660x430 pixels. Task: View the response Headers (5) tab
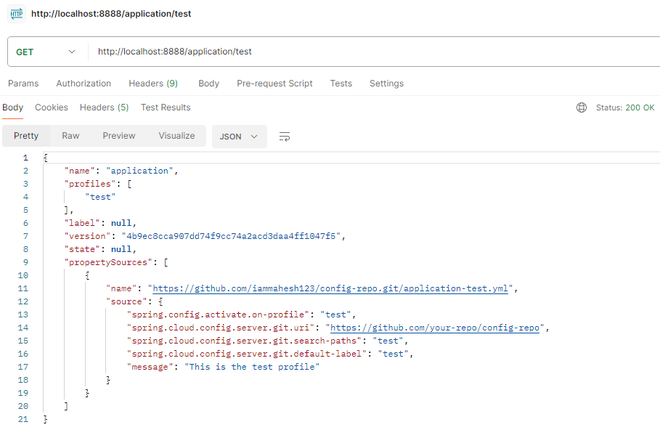(104, 107)
